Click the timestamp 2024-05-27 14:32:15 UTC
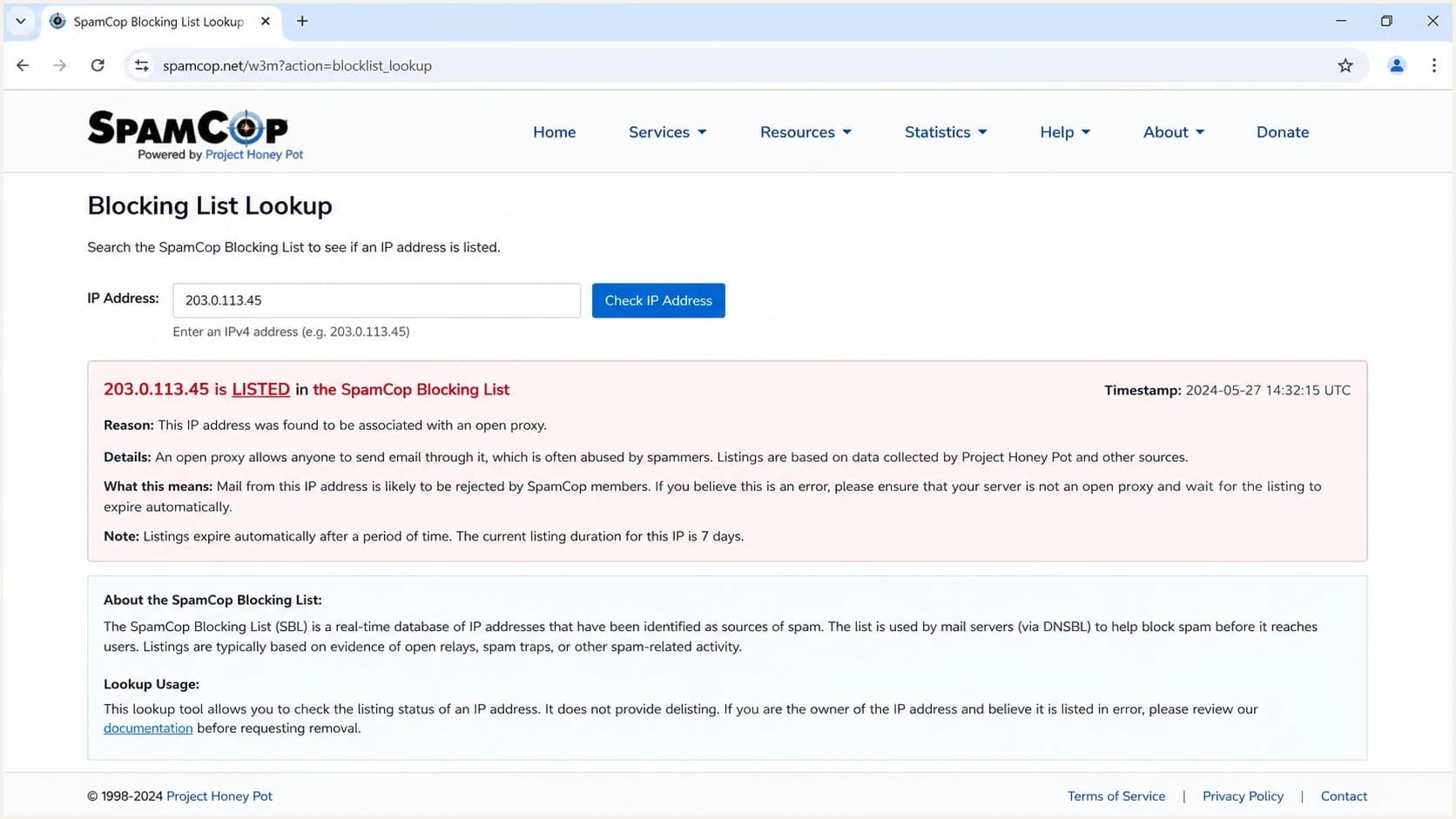Screen dimensions: 1456x819 tap(1268, 391)
